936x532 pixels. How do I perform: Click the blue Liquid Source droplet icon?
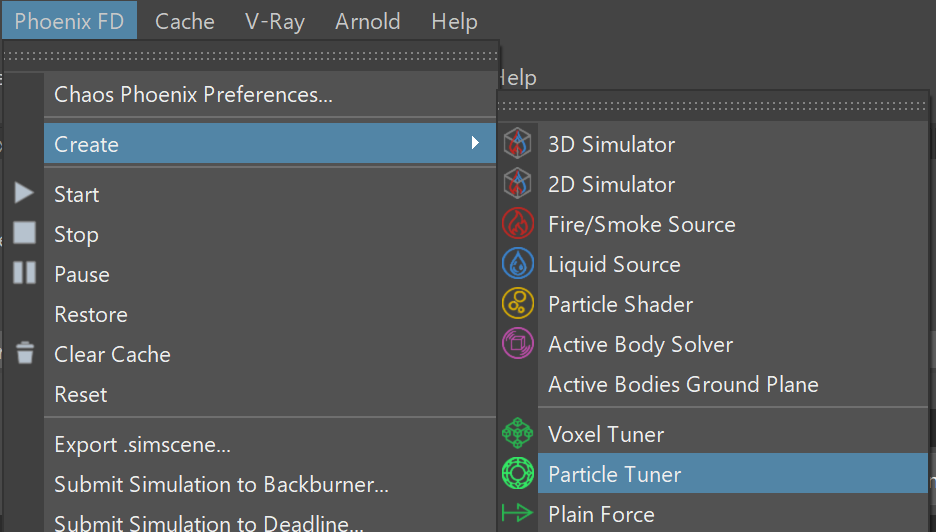coord(518,263)
